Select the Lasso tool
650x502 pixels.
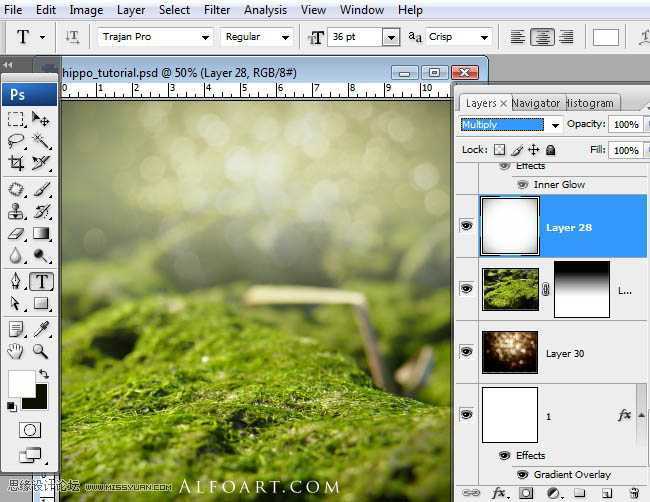[x=16, y=141]
